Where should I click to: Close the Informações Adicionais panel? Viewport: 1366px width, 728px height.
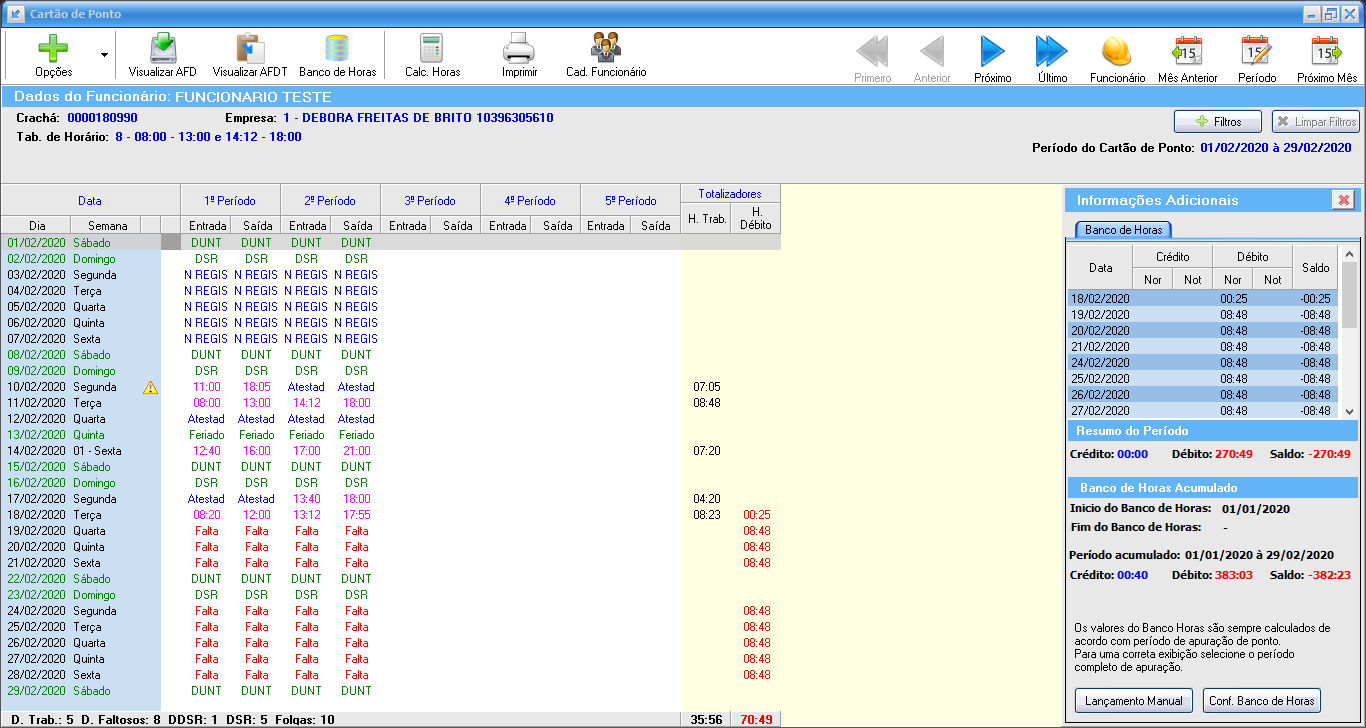pyautogui.click(x=1343, y=200)
